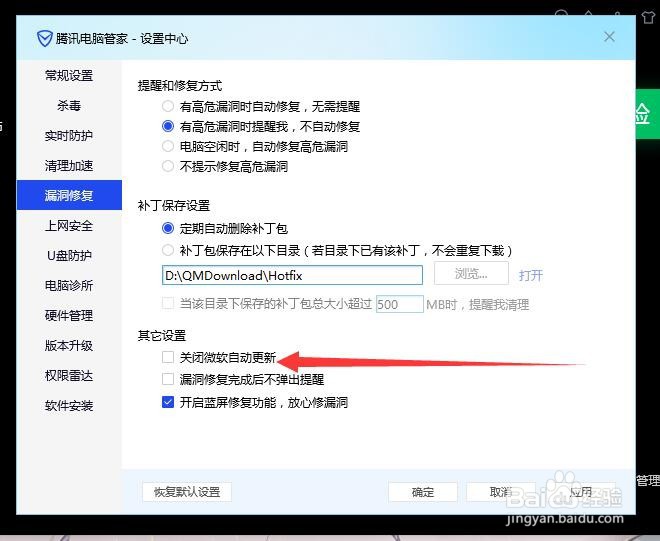Image resolution: width=660 pixels, height=541 pixels.
Task: Click the 应用 button
Action: click(581, 492)
